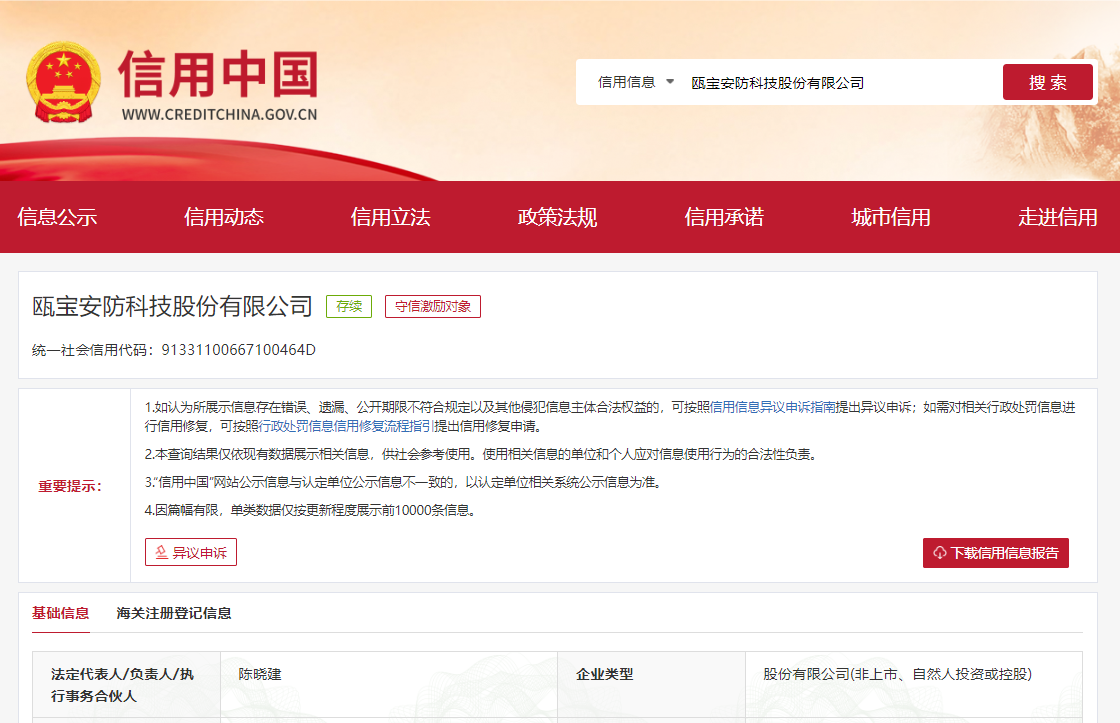Image resolution: width=1120 pixels, height=723 pixels.
Task: Open the 政策法规 menu
Action: coord(557,217)
